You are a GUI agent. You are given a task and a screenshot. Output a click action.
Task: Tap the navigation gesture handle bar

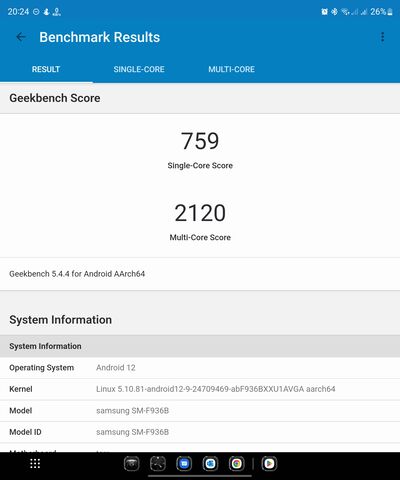point(200,476)
